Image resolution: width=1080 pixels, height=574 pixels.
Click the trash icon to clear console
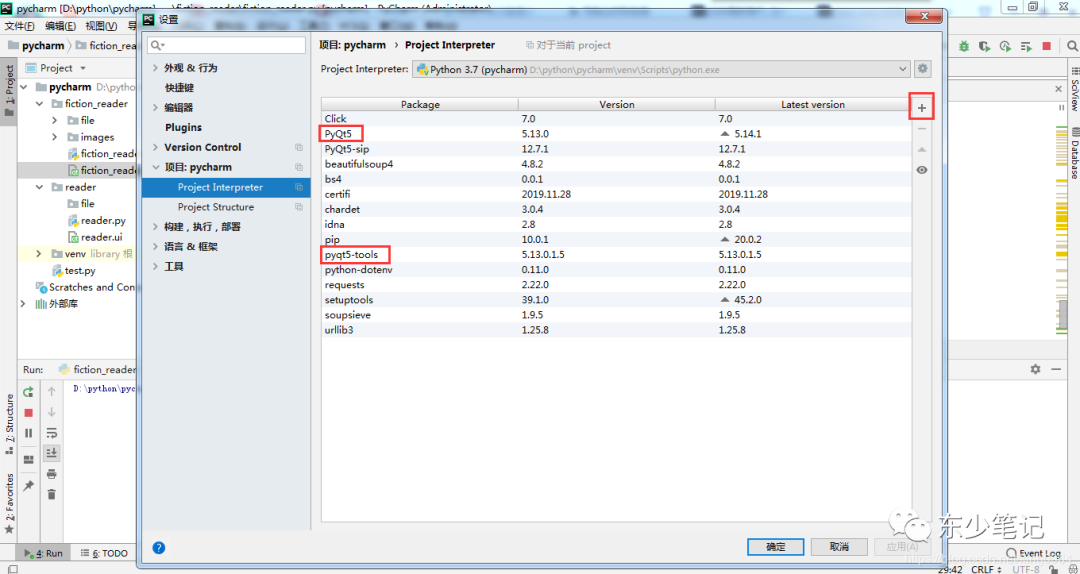[52, 494]
